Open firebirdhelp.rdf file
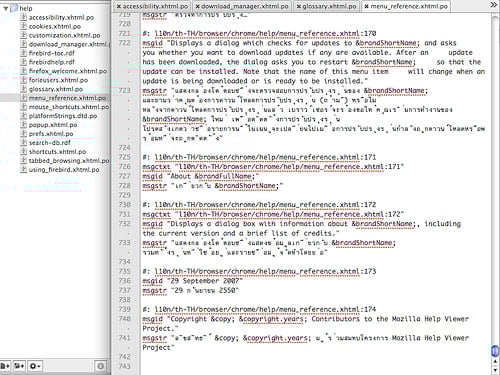Viewport: 500px width, 375px height. (52, 62)
